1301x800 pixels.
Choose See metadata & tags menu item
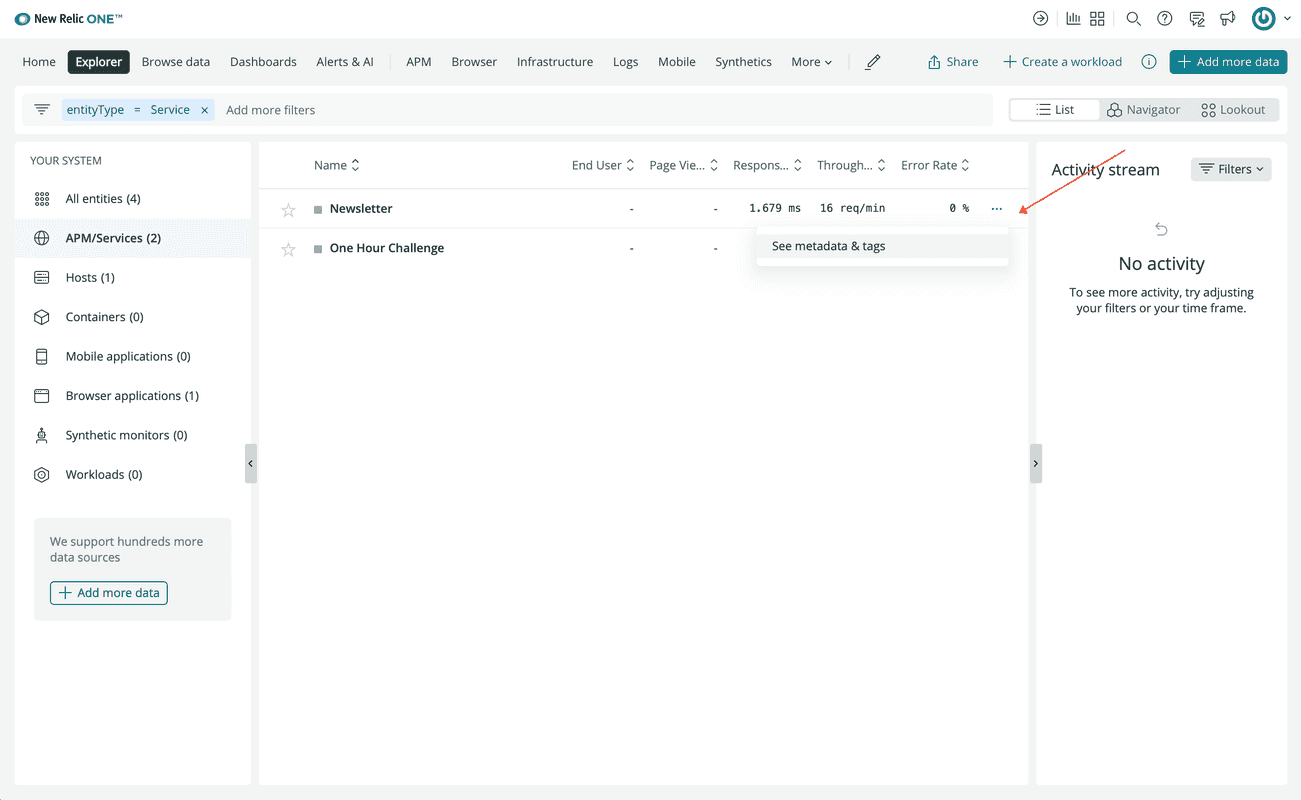(882, 246)
